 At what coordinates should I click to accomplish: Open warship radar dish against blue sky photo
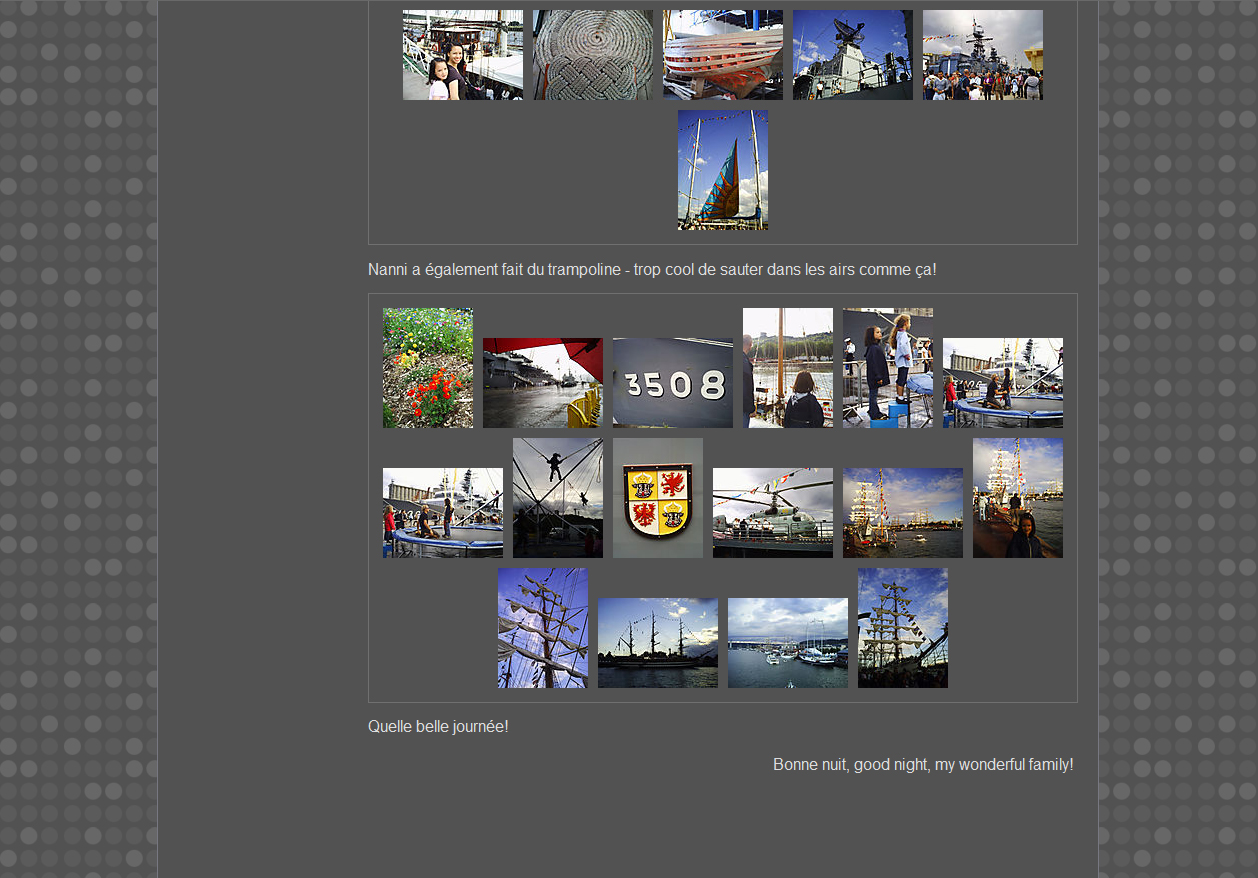coord(852,55)
